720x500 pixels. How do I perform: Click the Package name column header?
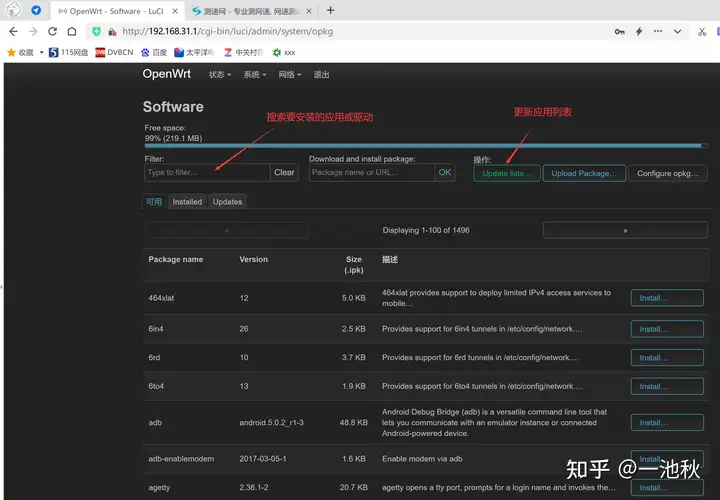[x=175, y=259]
